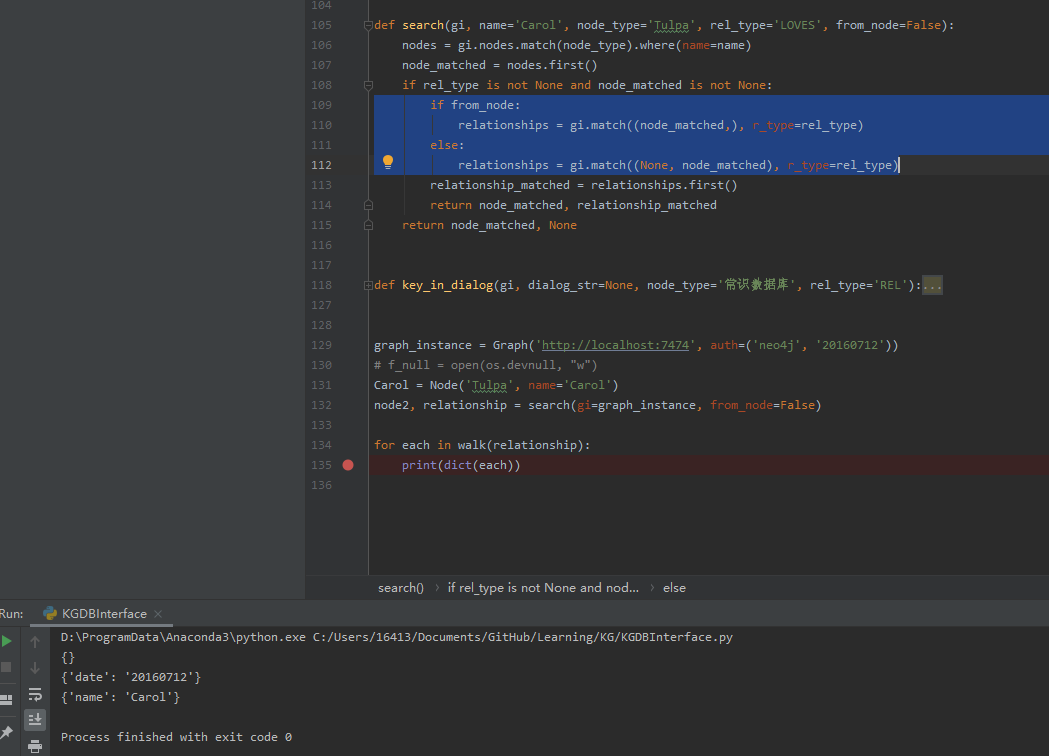Collapse the search function using line 105 fold arrow
The height and width of the screenshot is (756, 1049).
pos(367,24)
